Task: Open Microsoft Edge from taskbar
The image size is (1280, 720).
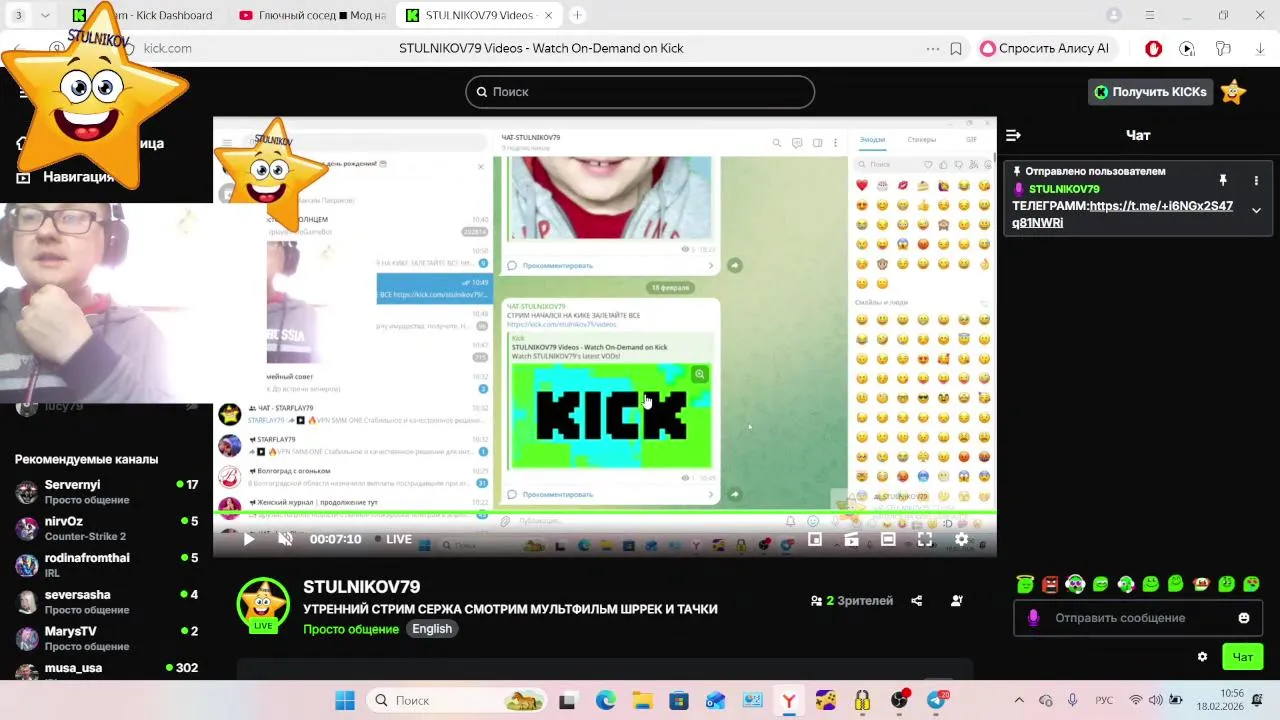Action: click(606, 700)
